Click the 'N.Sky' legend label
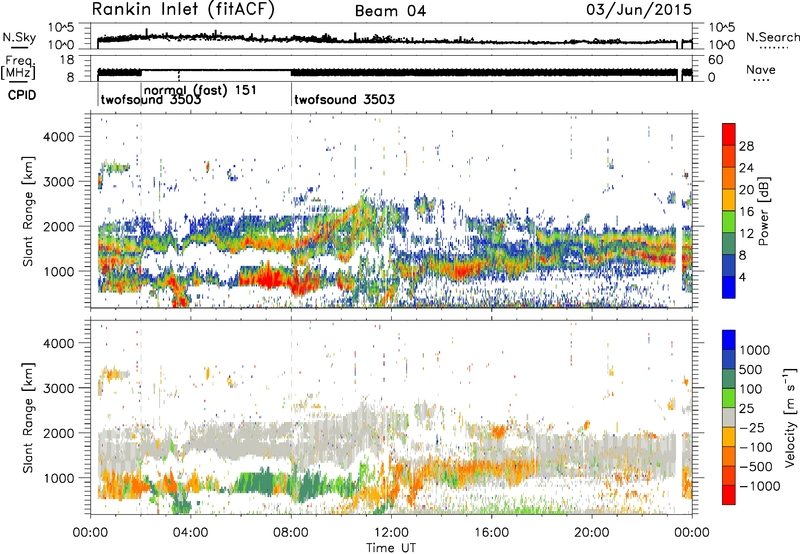 click(x=19, y=37)
